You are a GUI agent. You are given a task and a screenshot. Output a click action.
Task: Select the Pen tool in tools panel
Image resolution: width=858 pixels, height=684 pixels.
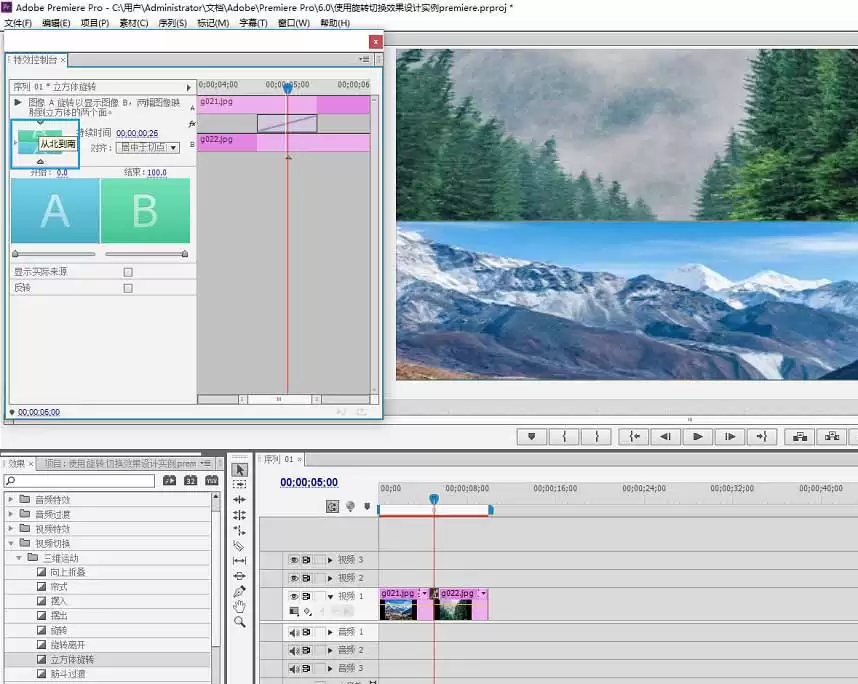click(239, 592)
